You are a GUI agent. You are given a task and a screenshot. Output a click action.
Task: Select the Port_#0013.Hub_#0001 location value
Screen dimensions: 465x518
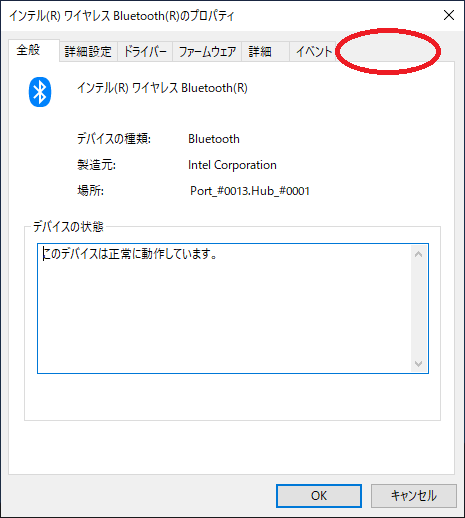coord(250,191)
